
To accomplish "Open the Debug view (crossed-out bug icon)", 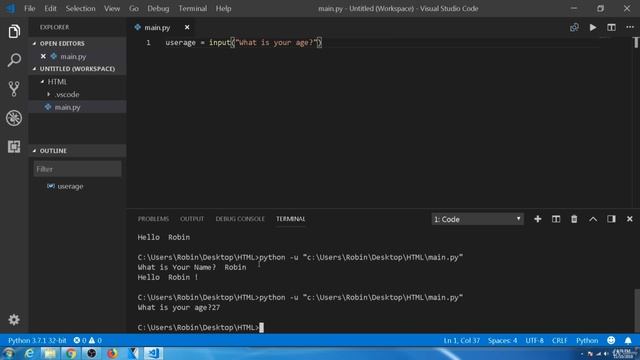I will click(x=14, y=118).
